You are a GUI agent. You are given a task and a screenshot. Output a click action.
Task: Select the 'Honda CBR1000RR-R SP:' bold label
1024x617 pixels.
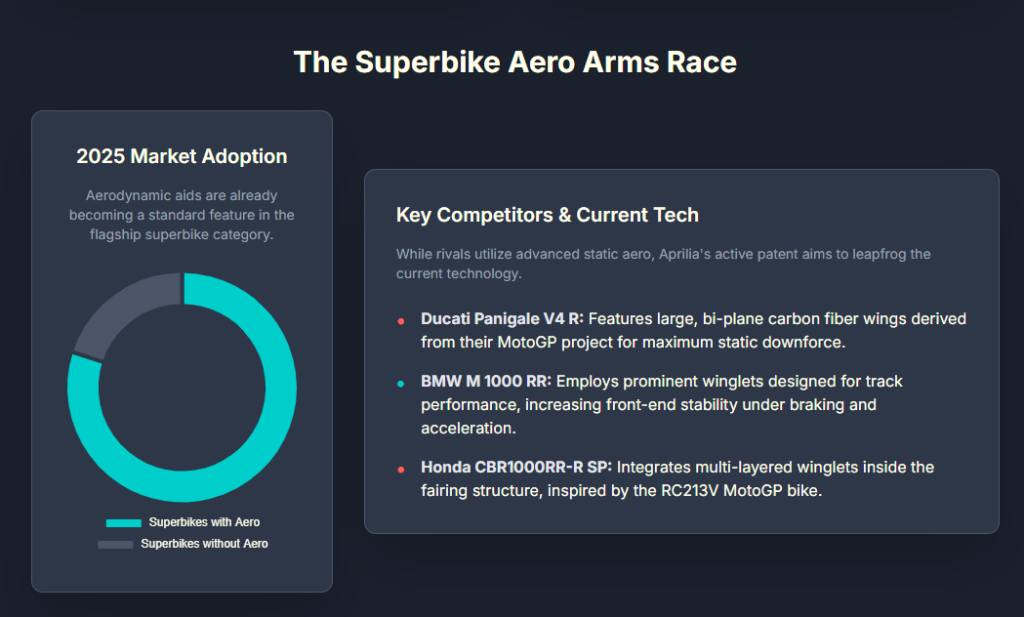click(517, 467)
